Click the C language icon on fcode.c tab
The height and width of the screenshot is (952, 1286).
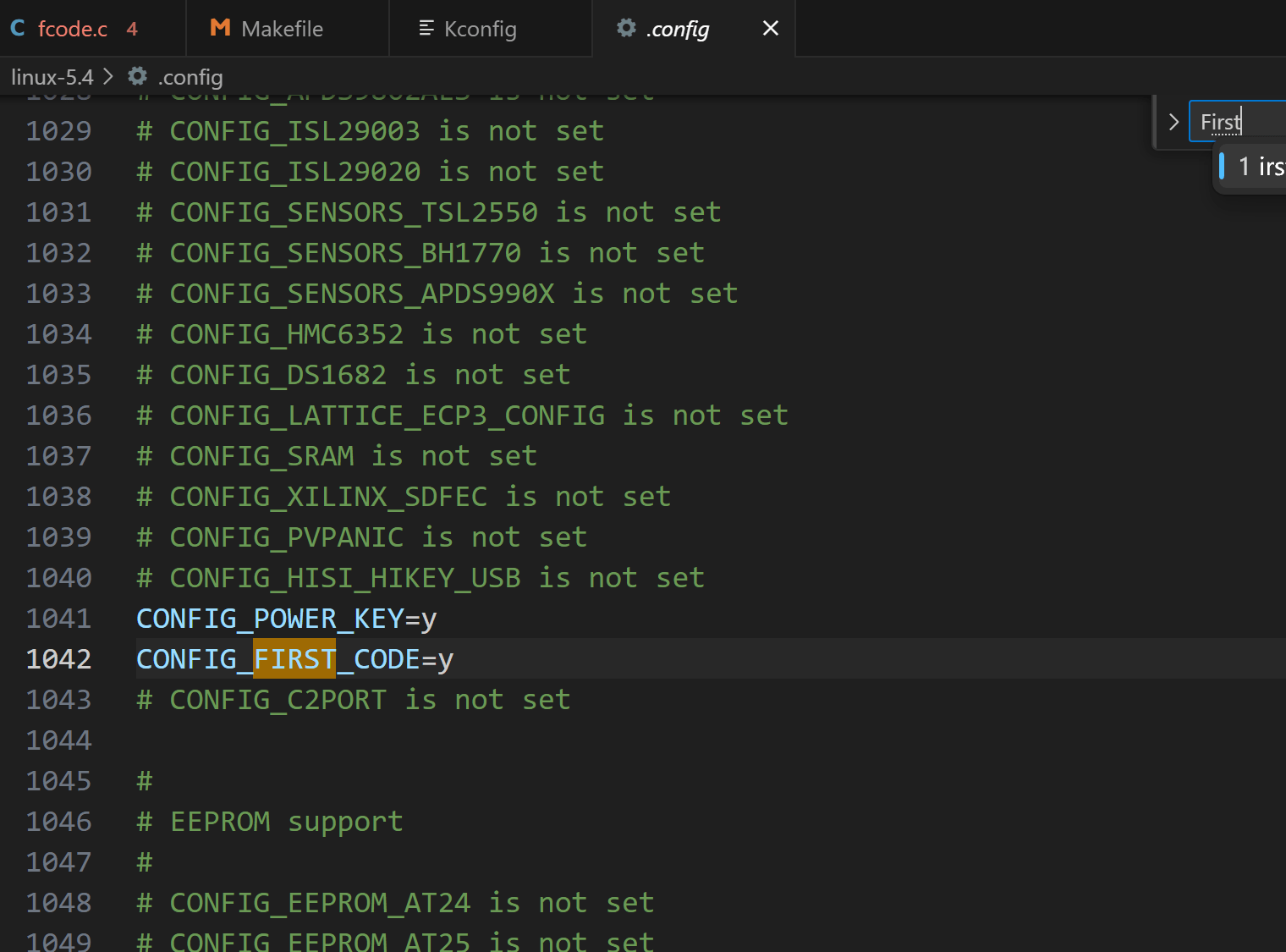[18, 29]
